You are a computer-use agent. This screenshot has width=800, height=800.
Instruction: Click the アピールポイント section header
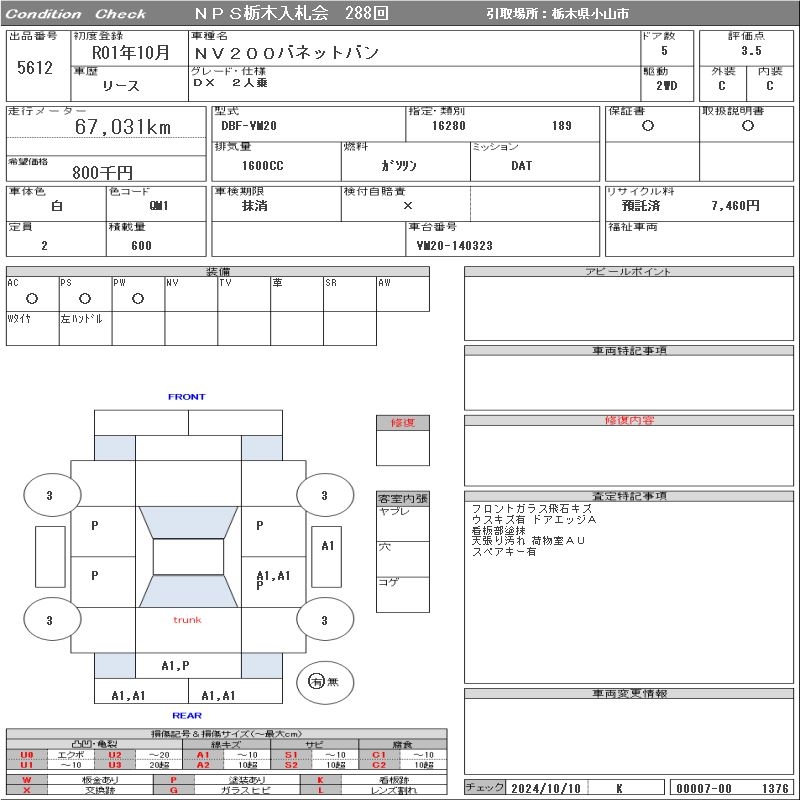pyautogui.click(x=629, y=271)
